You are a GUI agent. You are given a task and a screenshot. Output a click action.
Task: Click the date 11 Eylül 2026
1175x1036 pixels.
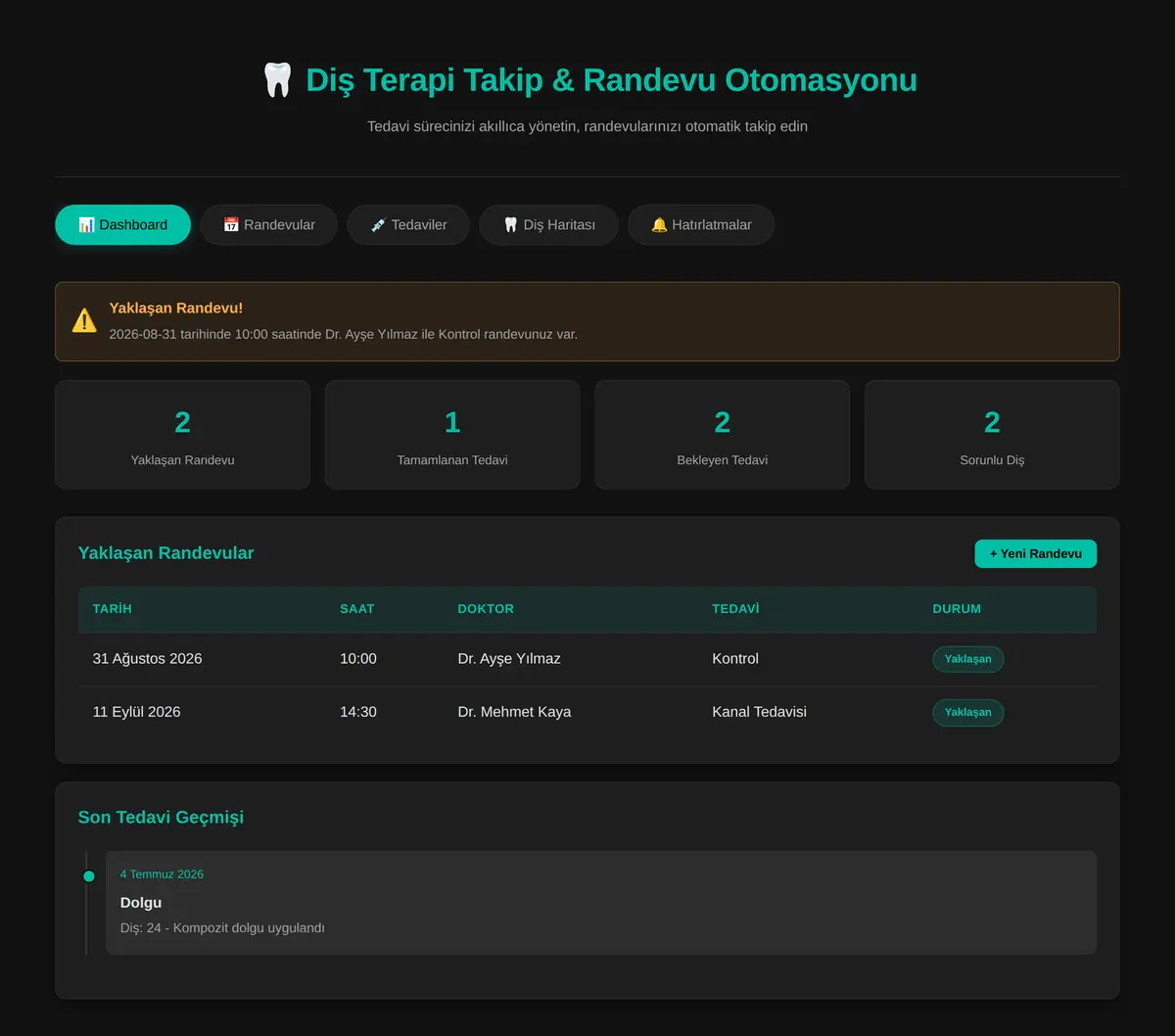tap(136, 712)
